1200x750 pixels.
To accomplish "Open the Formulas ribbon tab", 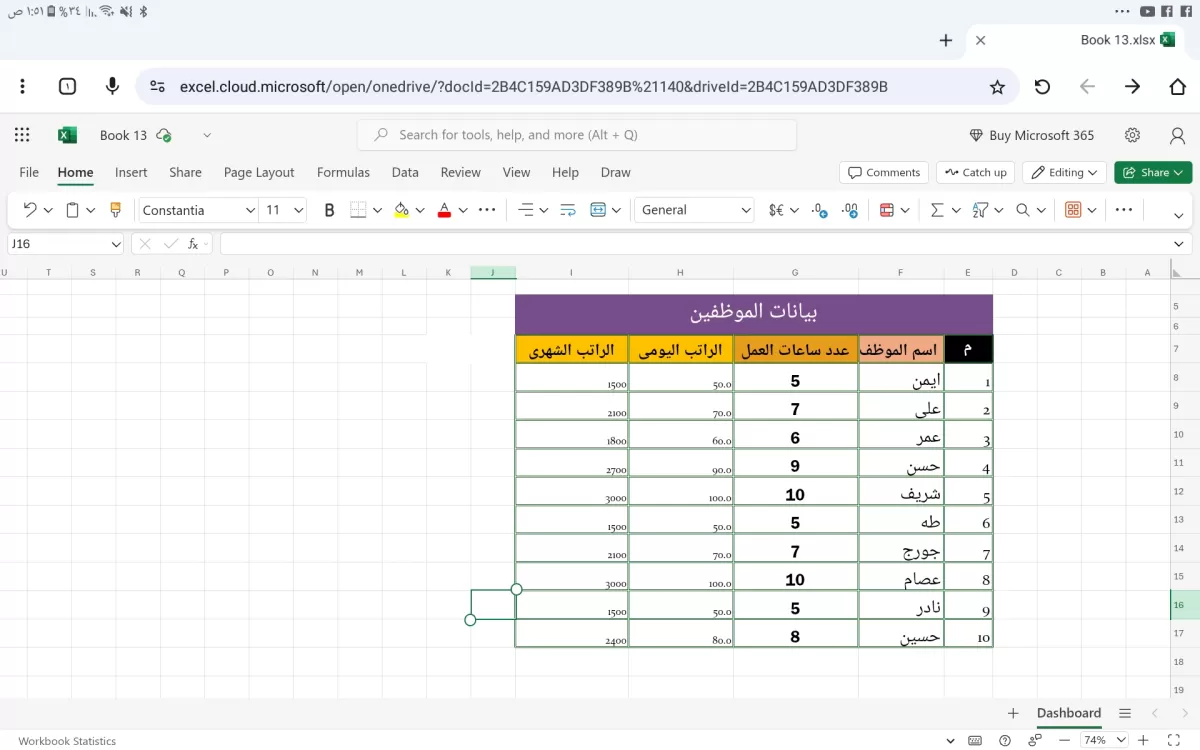I will pyautogui.click(x=343, y=172).
